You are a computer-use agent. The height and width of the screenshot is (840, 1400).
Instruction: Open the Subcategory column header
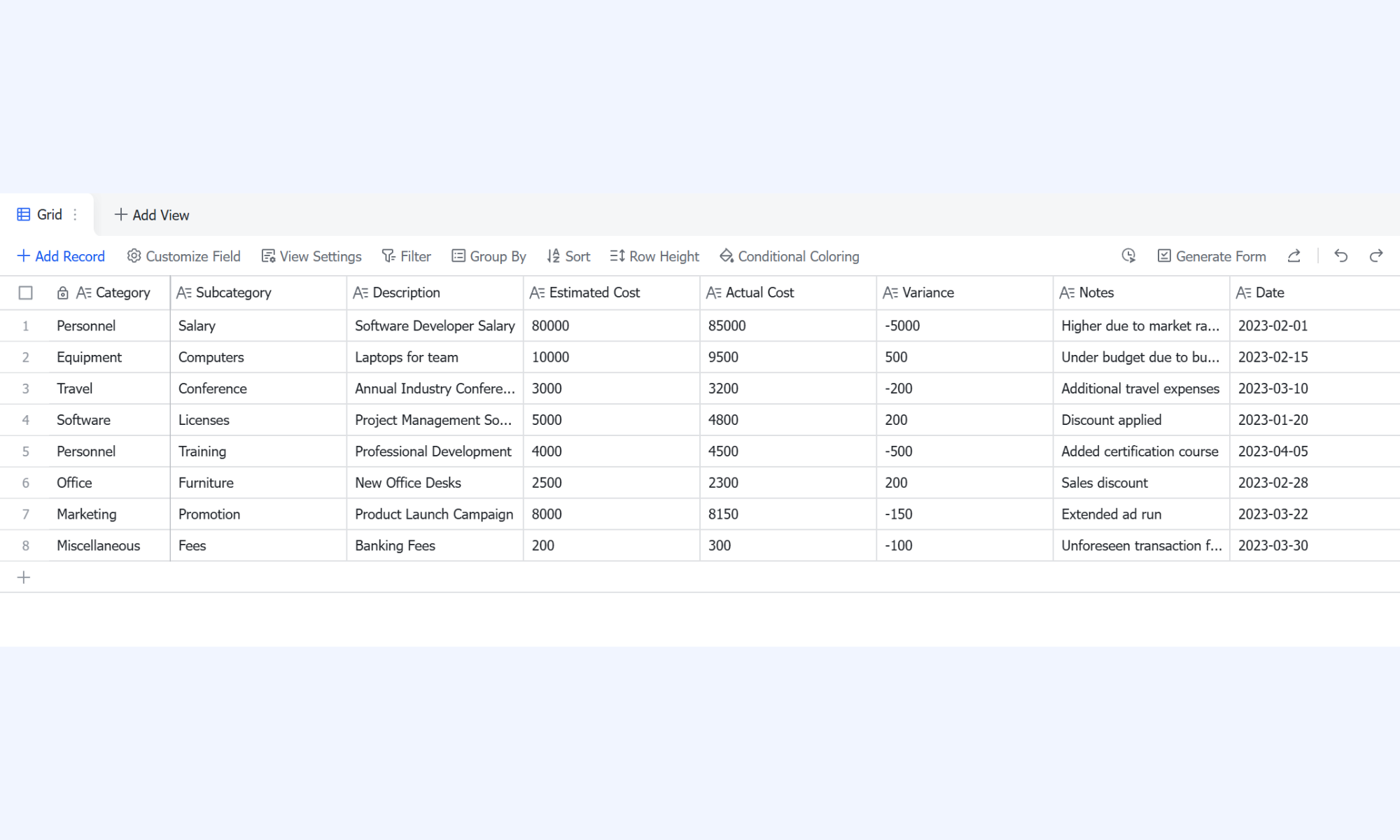click(258, 293)
